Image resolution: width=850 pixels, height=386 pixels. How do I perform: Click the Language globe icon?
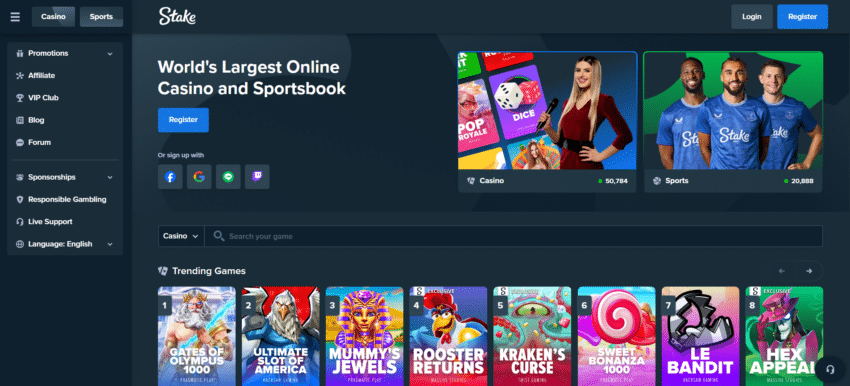click(20, 244)
